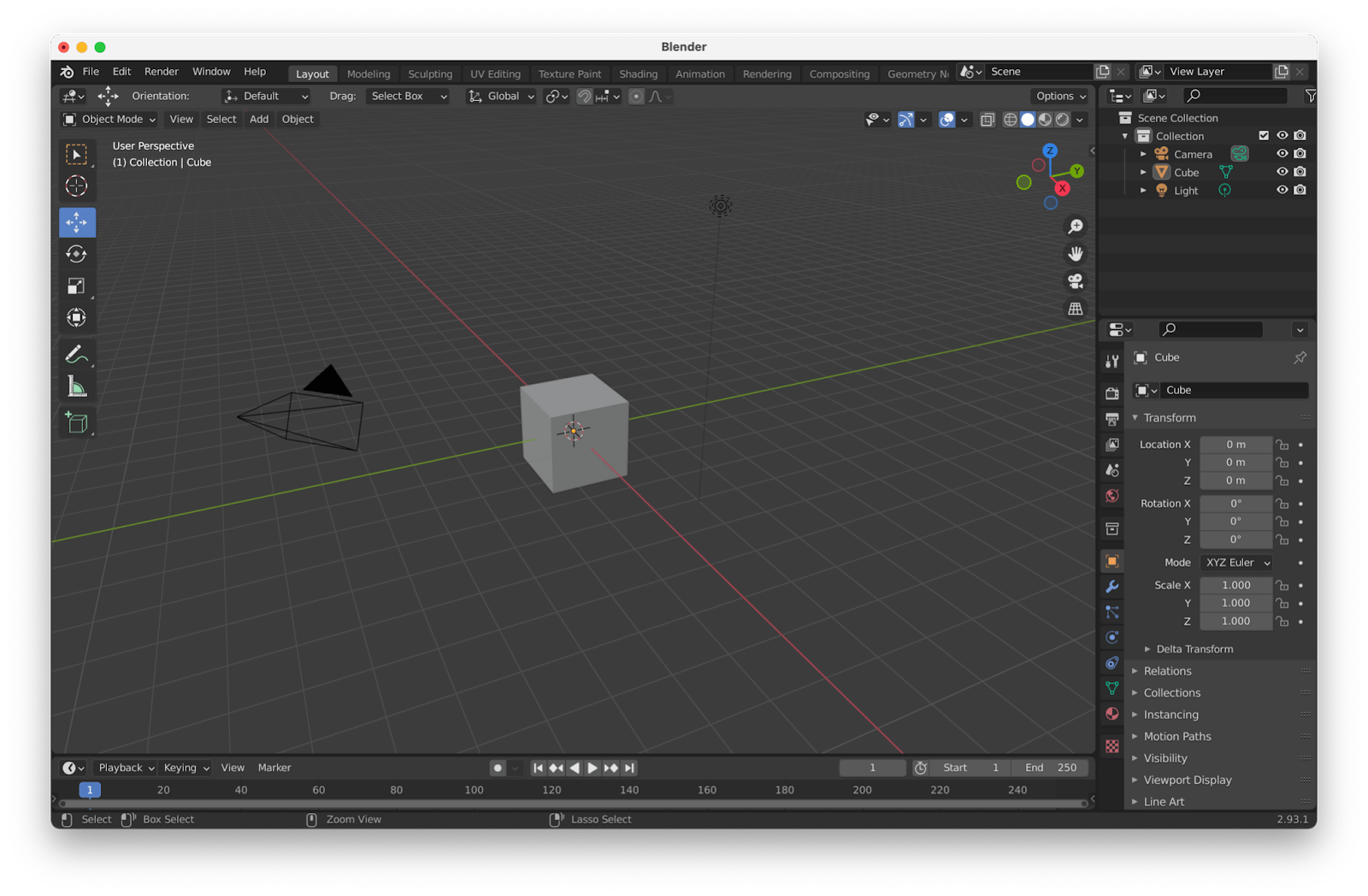Image resolution: width=1368 pixels, height=896 pixels.
Task: Select the Annotate pencil tool
Action: [77, 354]
